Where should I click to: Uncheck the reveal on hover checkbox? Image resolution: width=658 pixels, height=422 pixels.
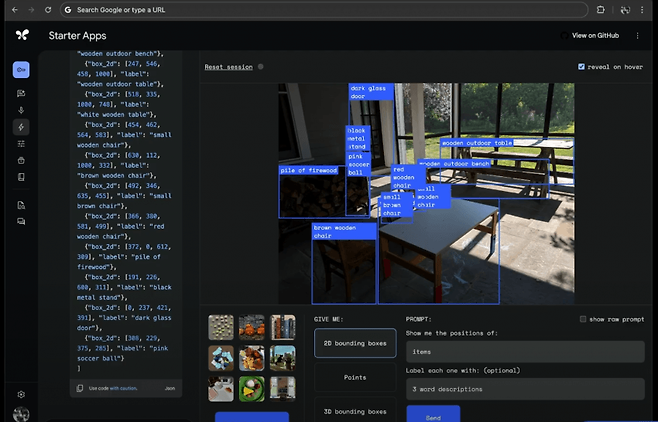582,67
